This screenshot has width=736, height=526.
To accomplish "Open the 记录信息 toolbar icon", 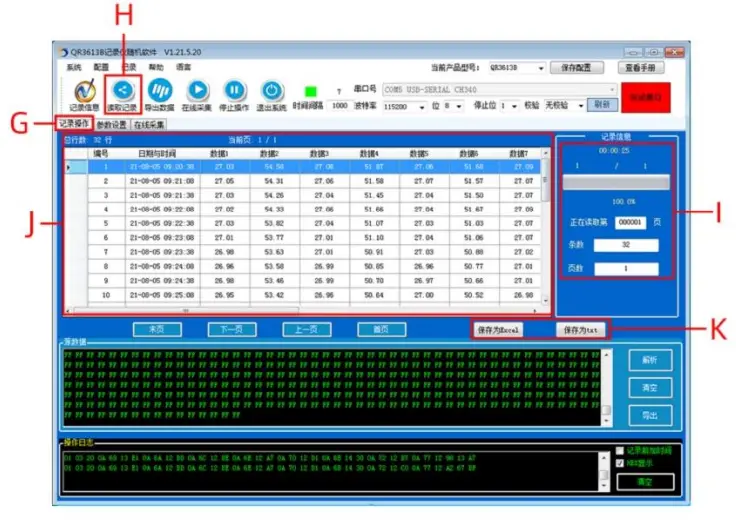I will [x=84, y=96].
